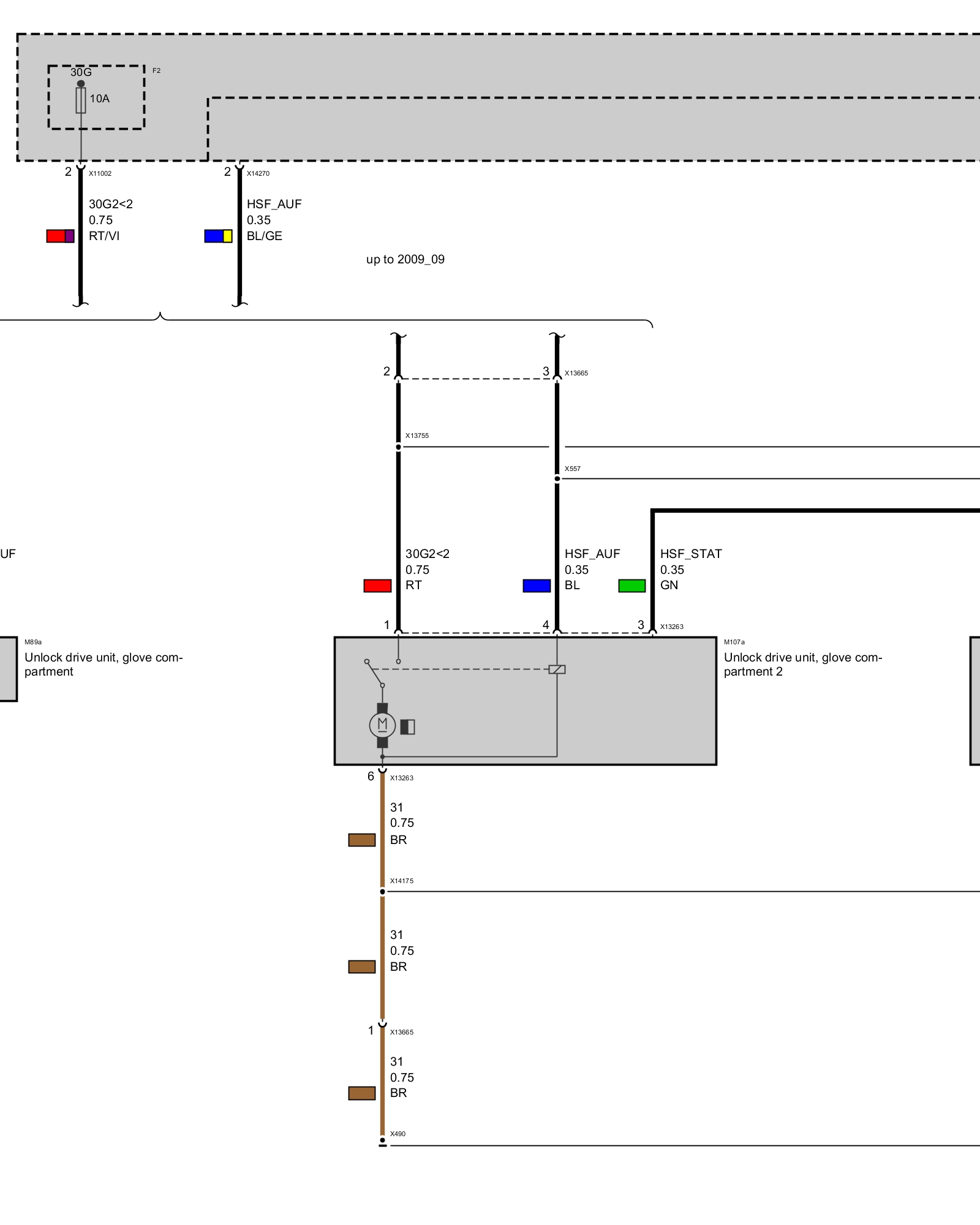The height and width of the screenshot is (1225, 980).
Task: Open the X11002 connector label
Action: pos(100,174)
